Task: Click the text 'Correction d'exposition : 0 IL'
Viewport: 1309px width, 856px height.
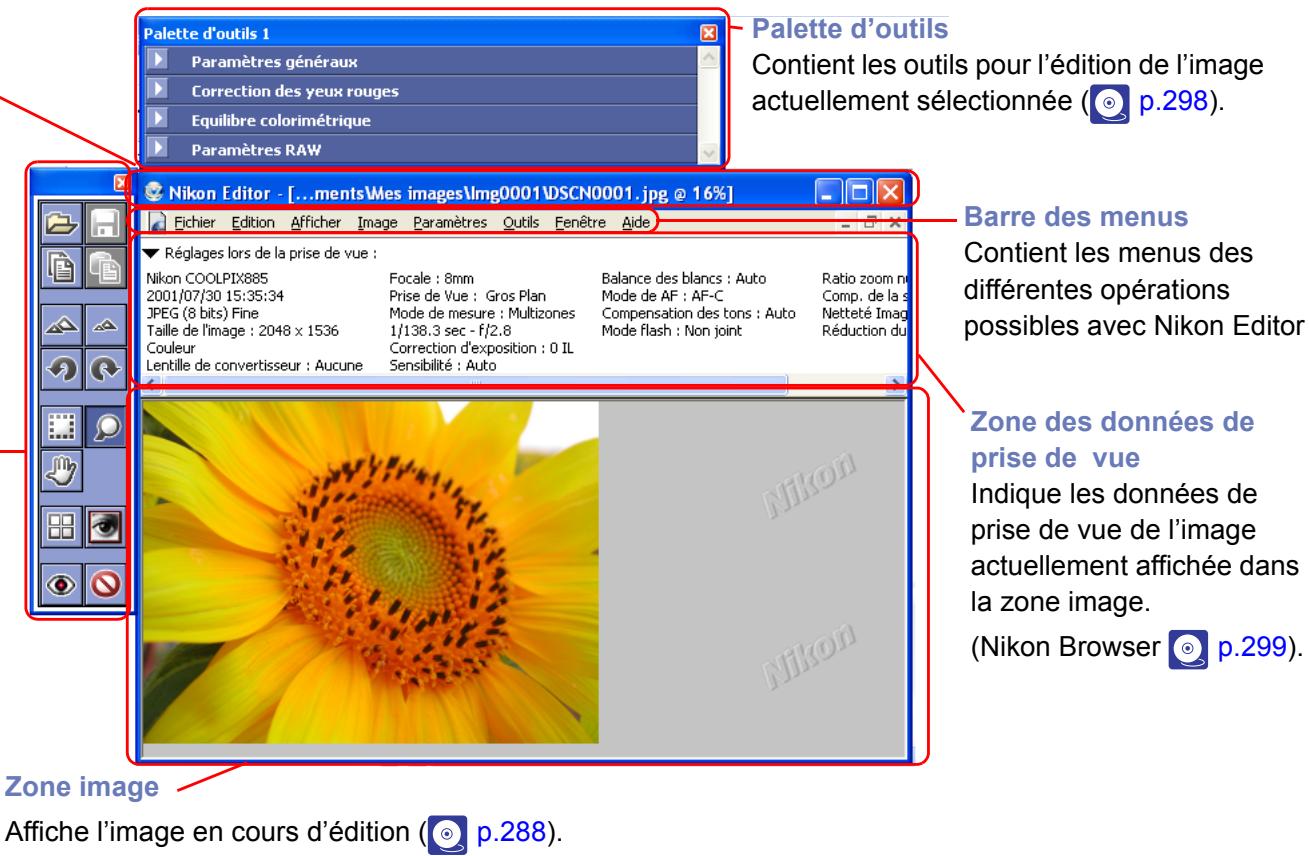Action: (x=483, y=350)
